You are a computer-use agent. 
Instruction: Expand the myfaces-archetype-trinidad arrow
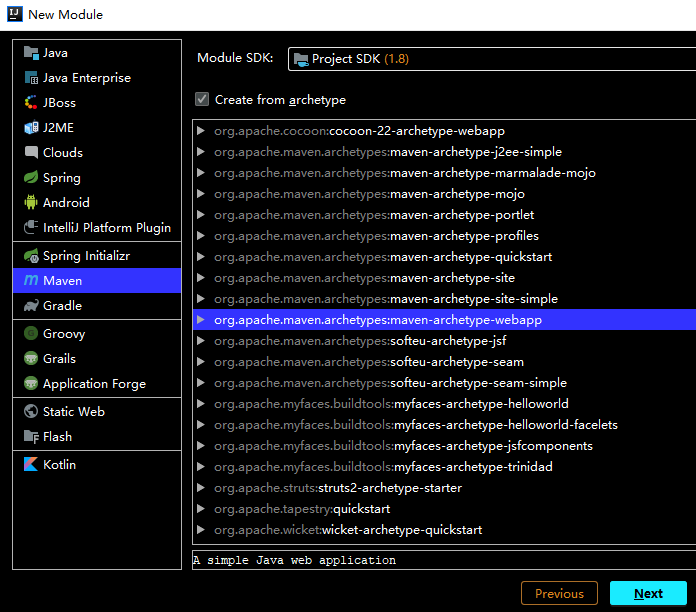[x=201, y=466]
